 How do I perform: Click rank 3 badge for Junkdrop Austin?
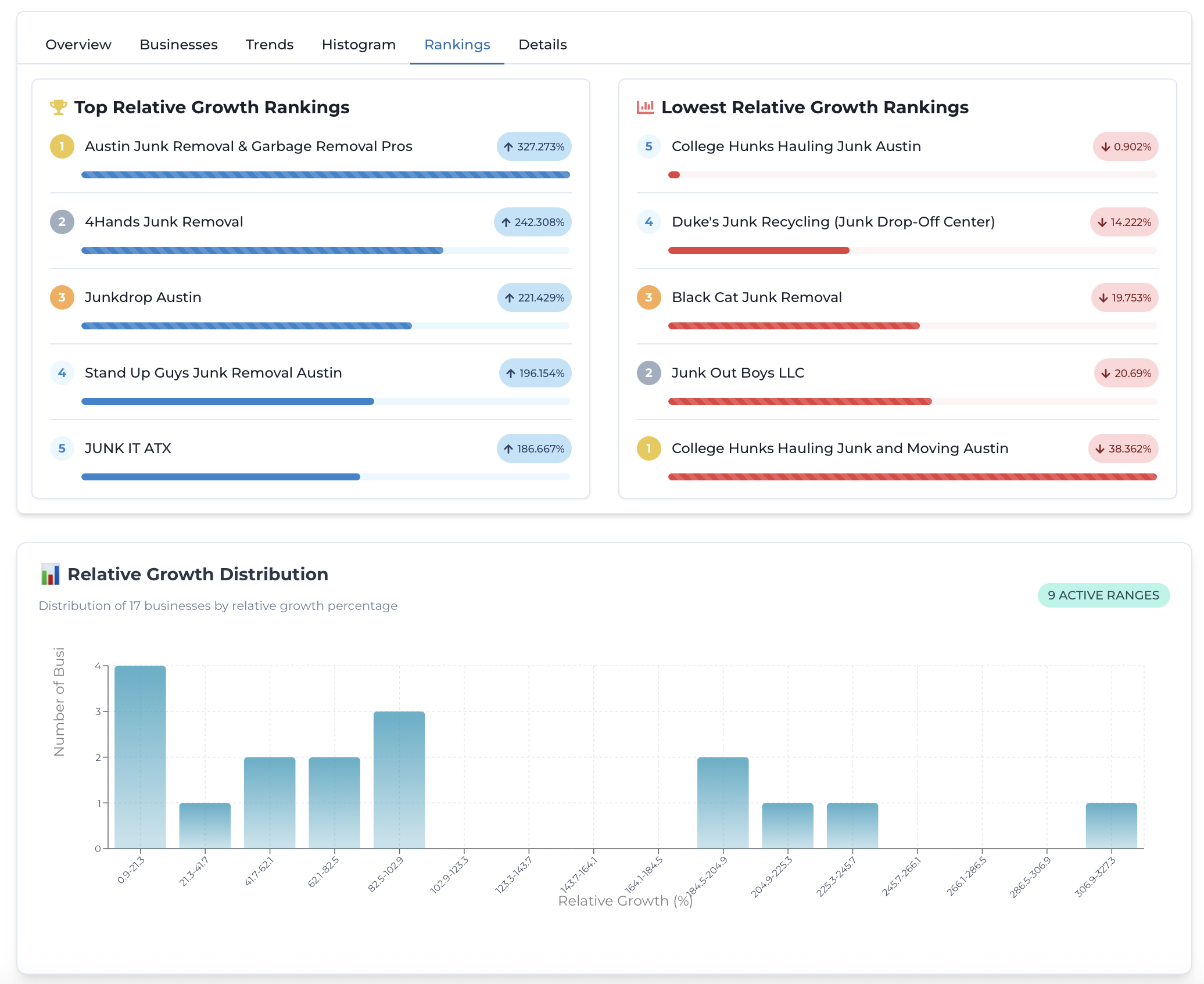(x=62, y=297)
